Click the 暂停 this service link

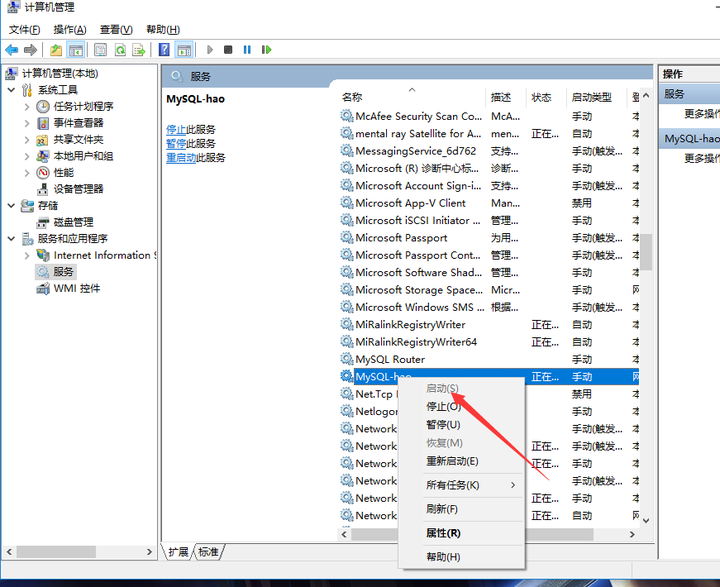[x=176, y=144]
